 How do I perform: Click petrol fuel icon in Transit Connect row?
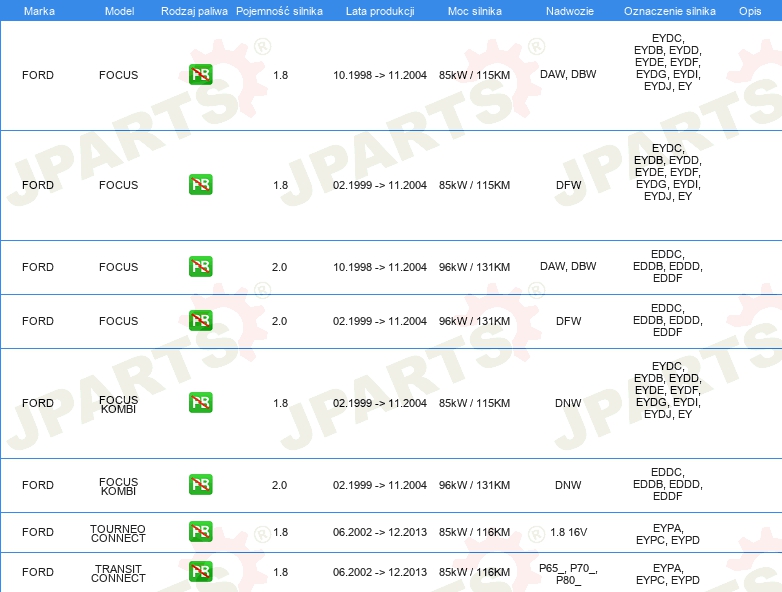[200, 572]
